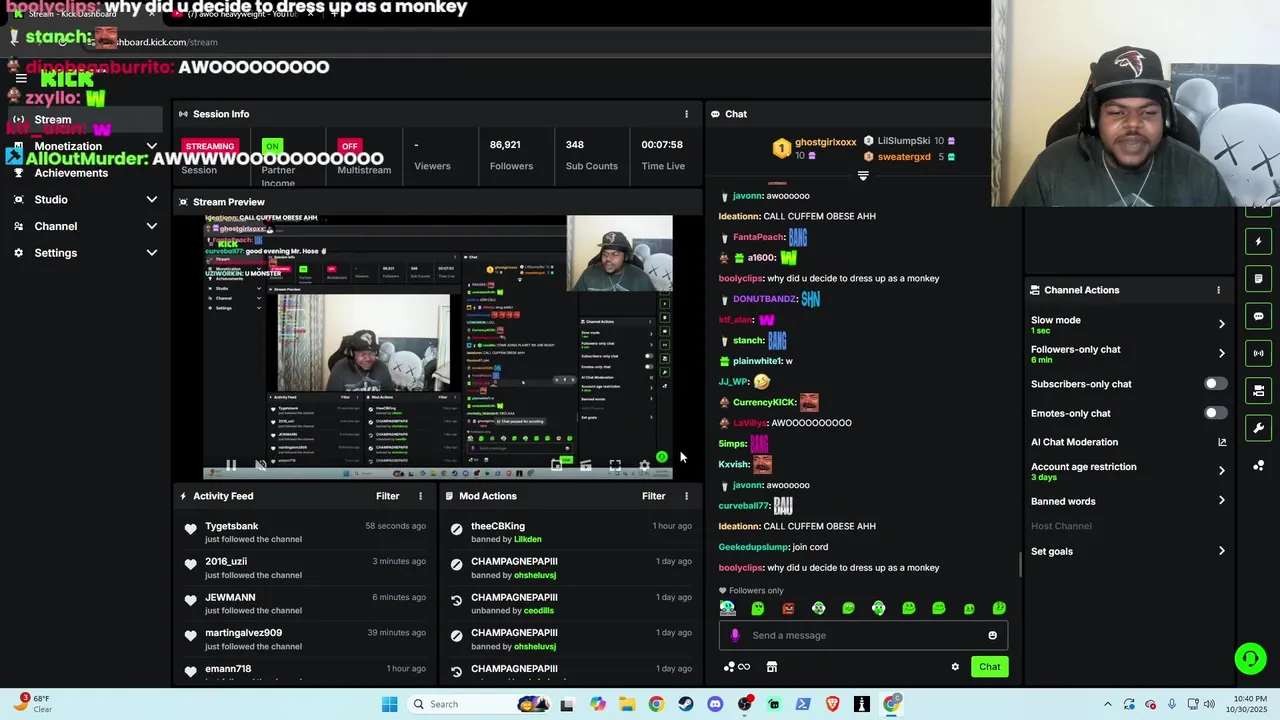Click the stream preview video thumbnail
This screenshot has height=720, width=1280.
click(438, 347)
